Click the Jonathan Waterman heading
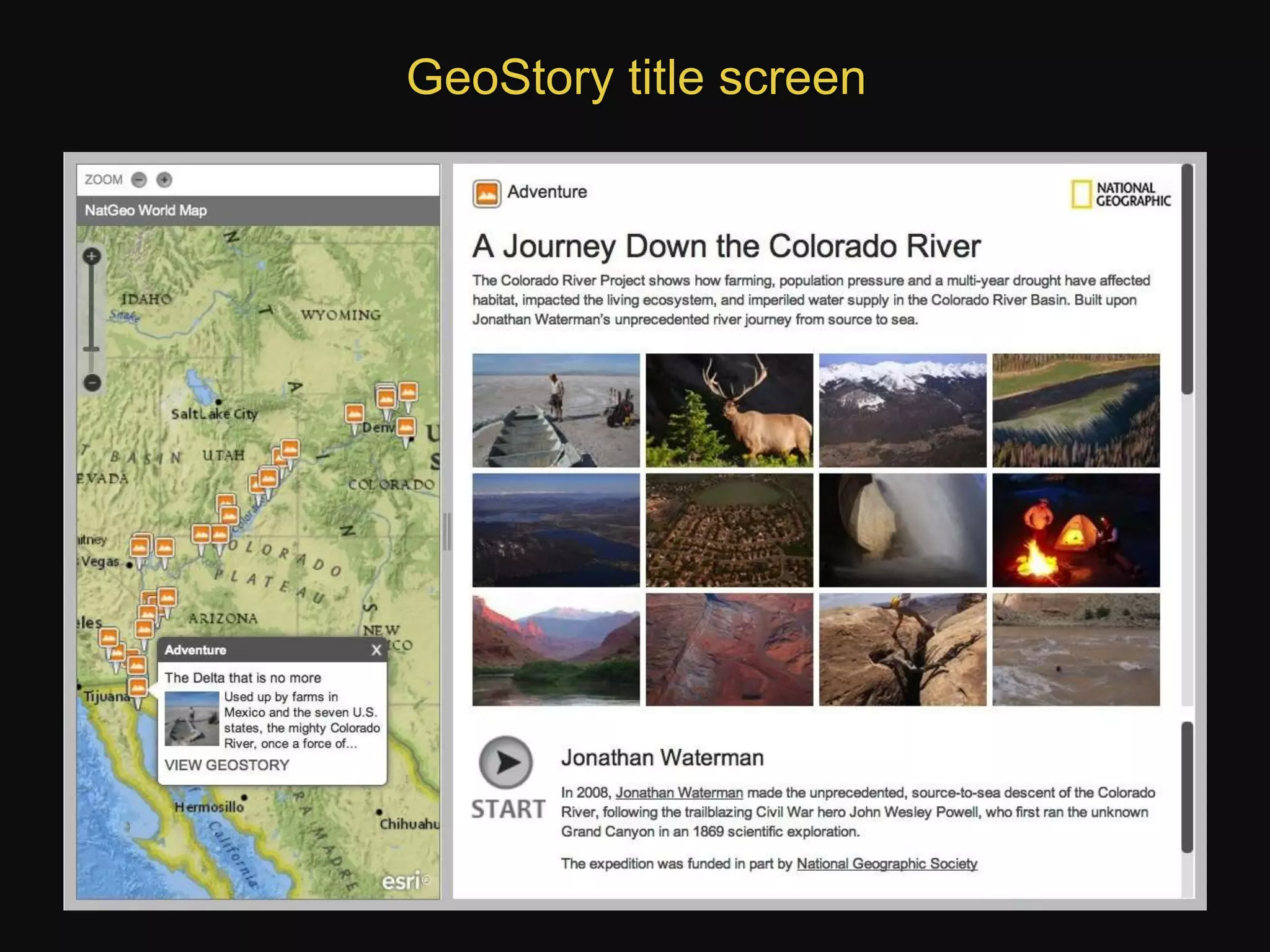The width and height of the screenshot is (1270, 952). [662, 757]
